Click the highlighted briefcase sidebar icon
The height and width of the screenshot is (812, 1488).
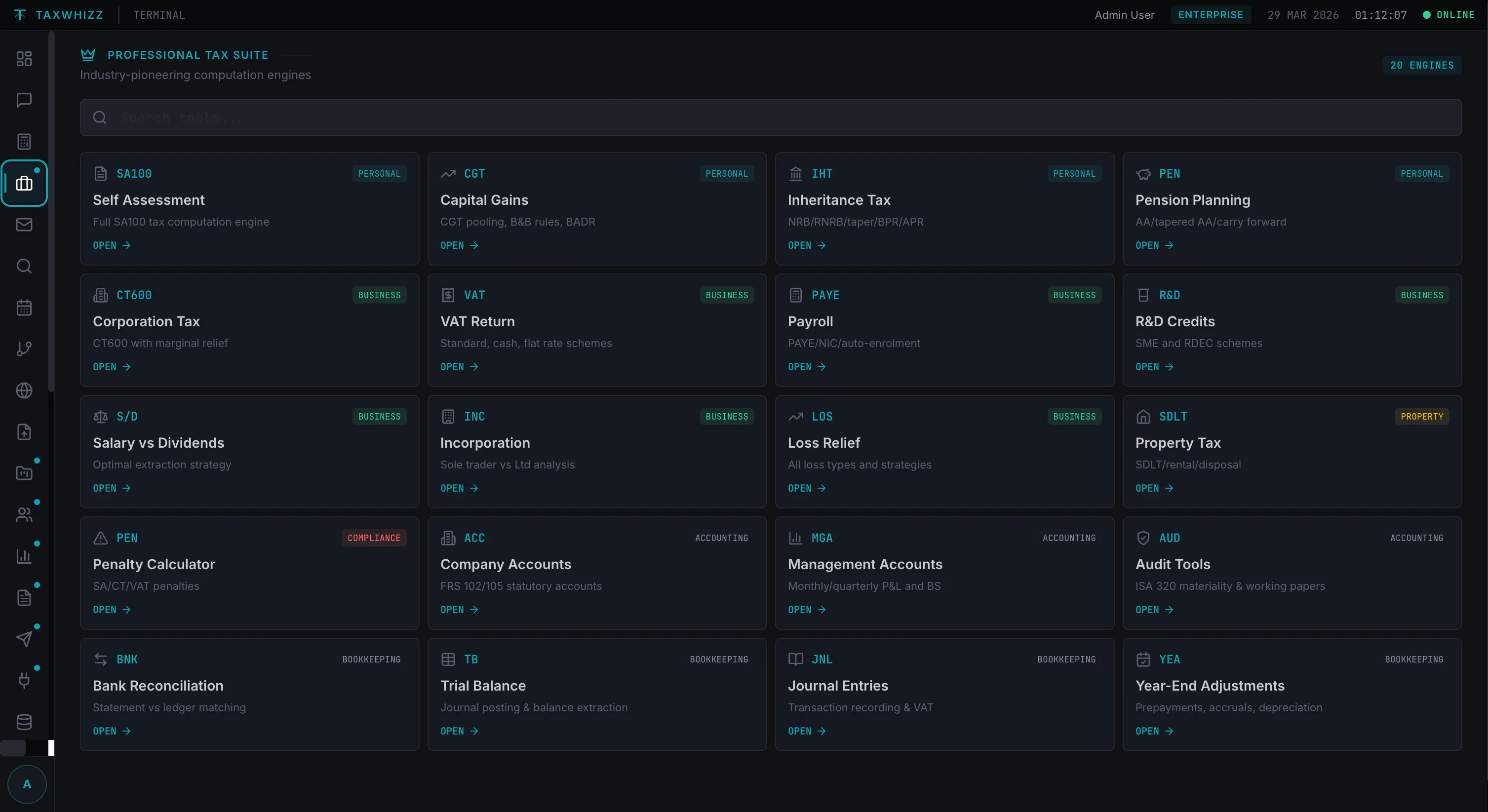tap(24, 183)
